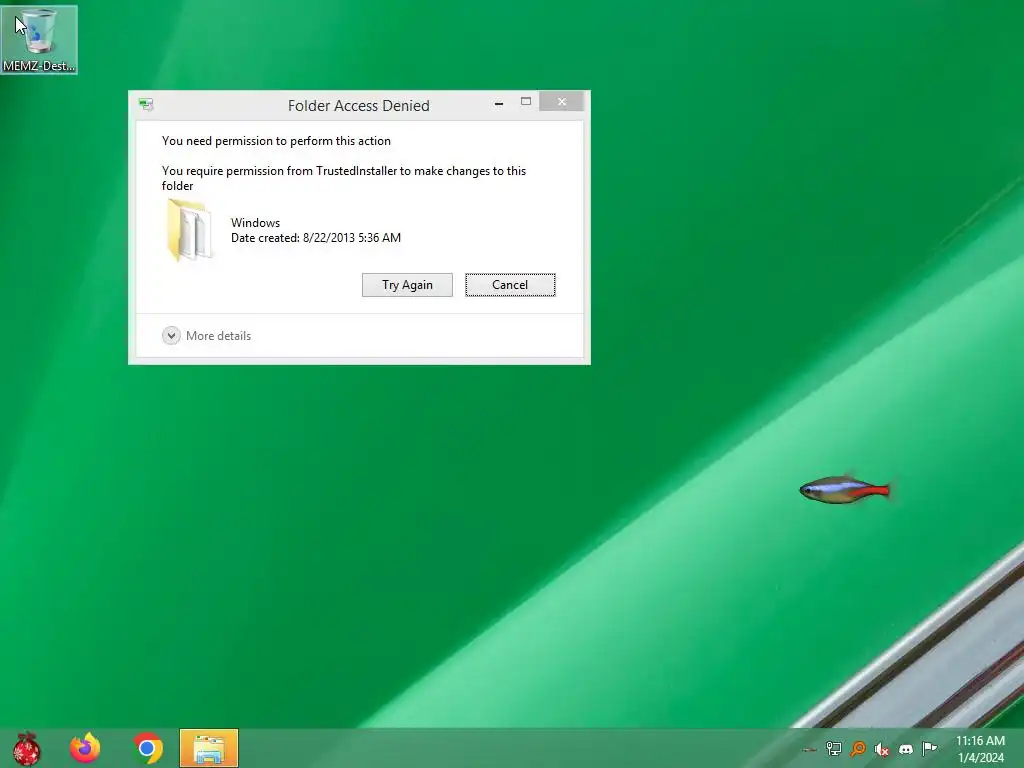The height and width of the screenshot is (768, 1024).
Task: Close the Folder Access Denied dialog
Action: 562,102
